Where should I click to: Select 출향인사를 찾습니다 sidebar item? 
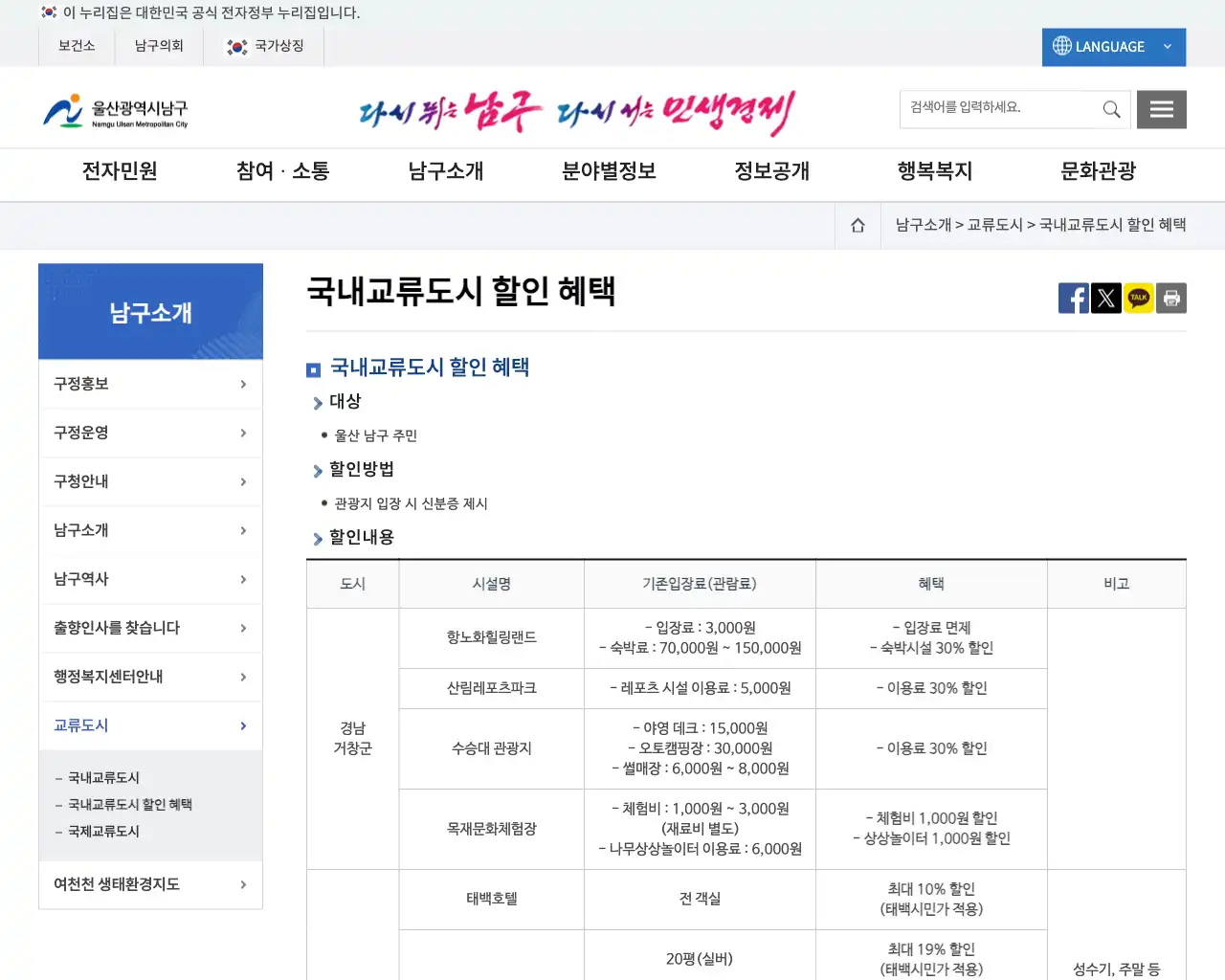tap(150, 629)
